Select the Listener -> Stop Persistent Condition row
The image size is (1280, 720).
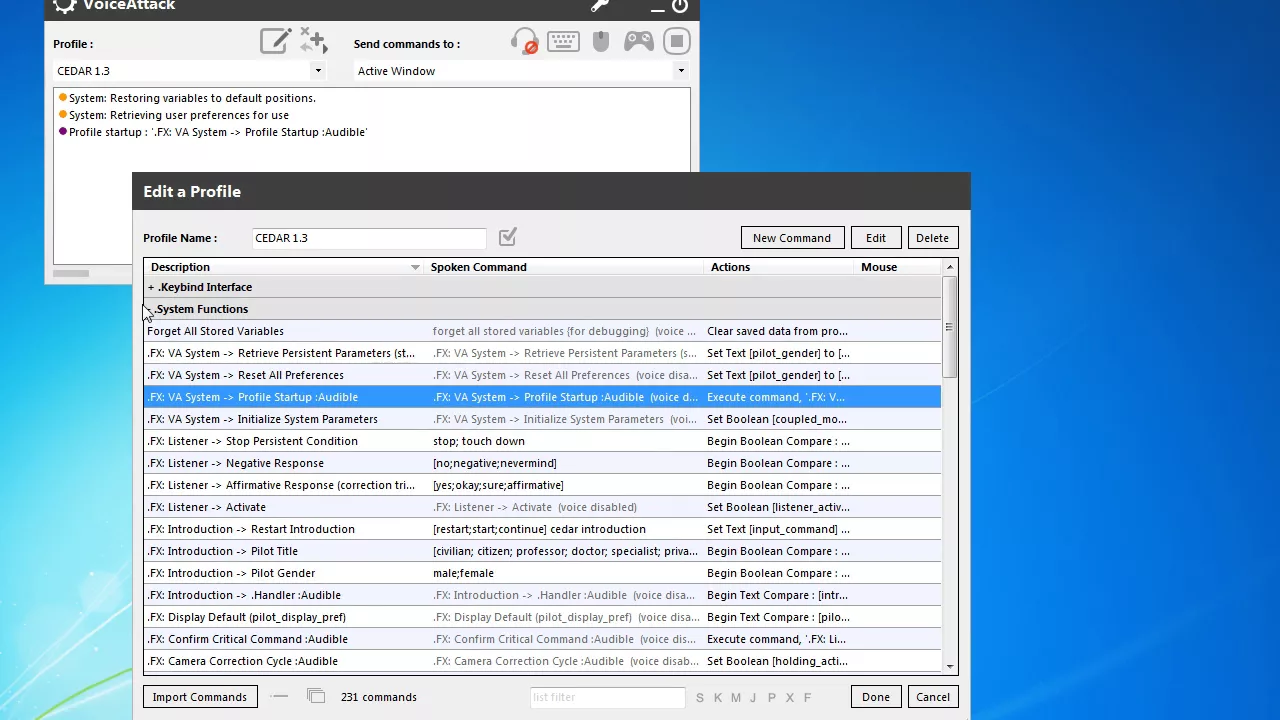pyautogui.click(x=543, y=441)
